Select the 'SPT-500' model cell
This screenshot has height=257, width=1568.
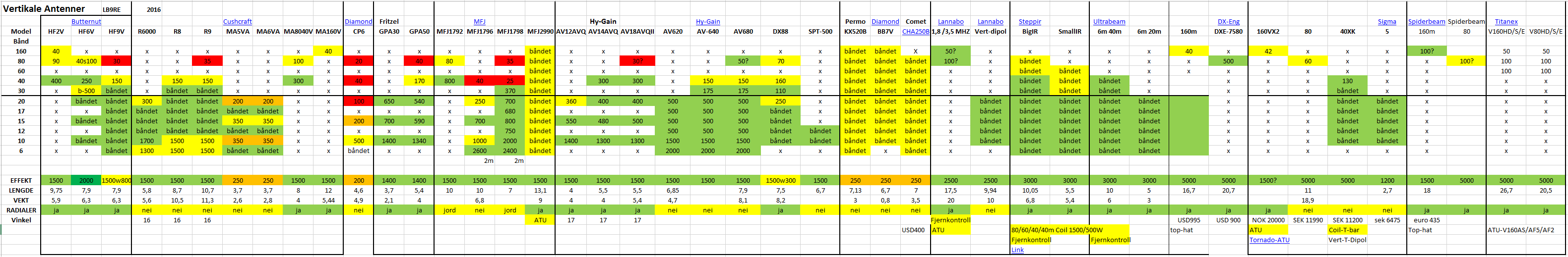pos(820,32)
